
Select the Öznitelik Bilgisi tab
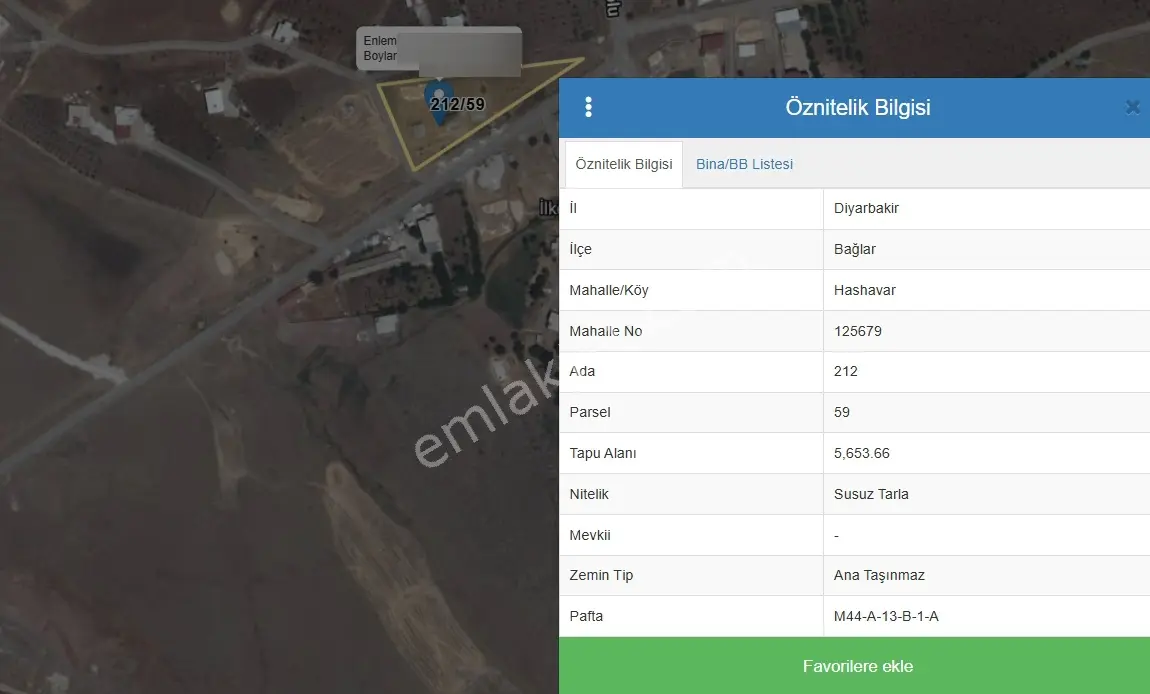pos(624,164)
